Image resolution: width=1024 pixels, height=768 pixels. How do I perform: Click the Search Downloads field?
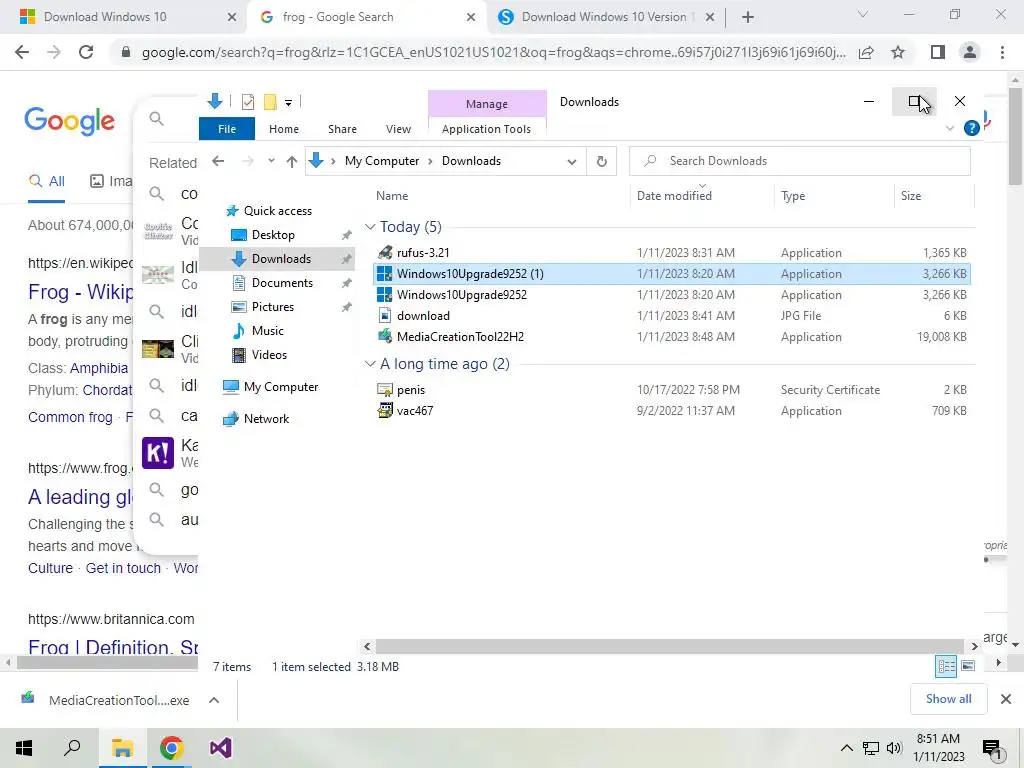point(799,161)
